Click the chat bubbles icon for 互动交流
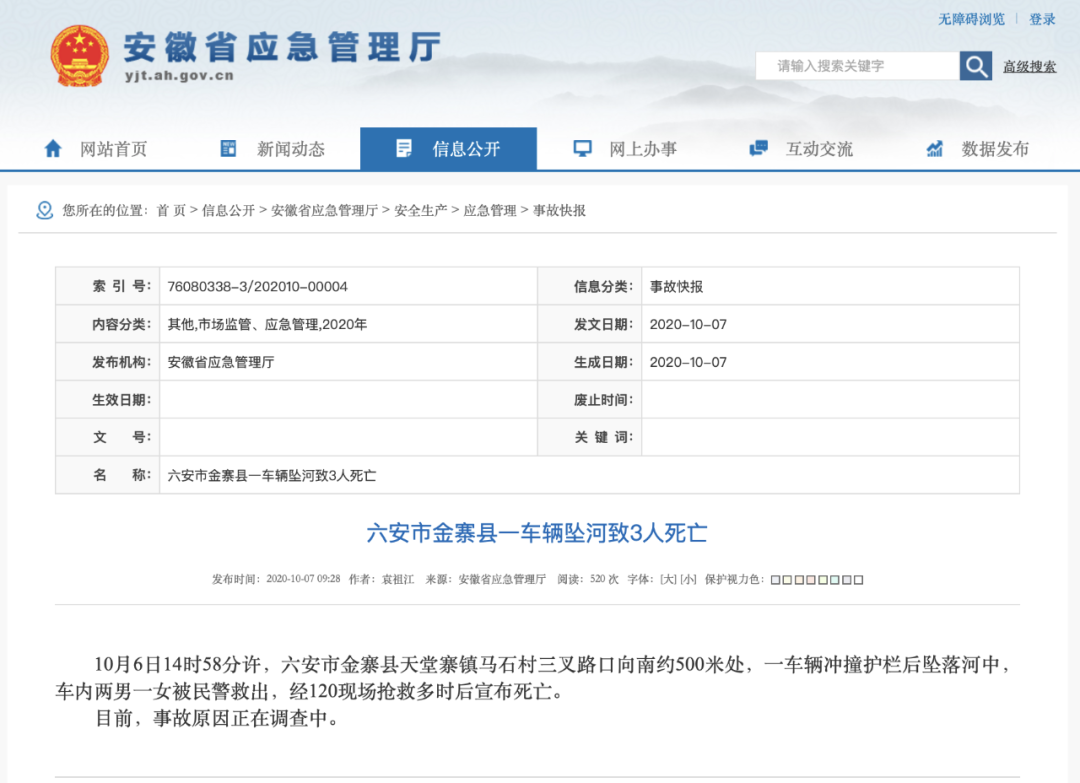Screen dimensions: 1080x783 click(x=758, y=149)
